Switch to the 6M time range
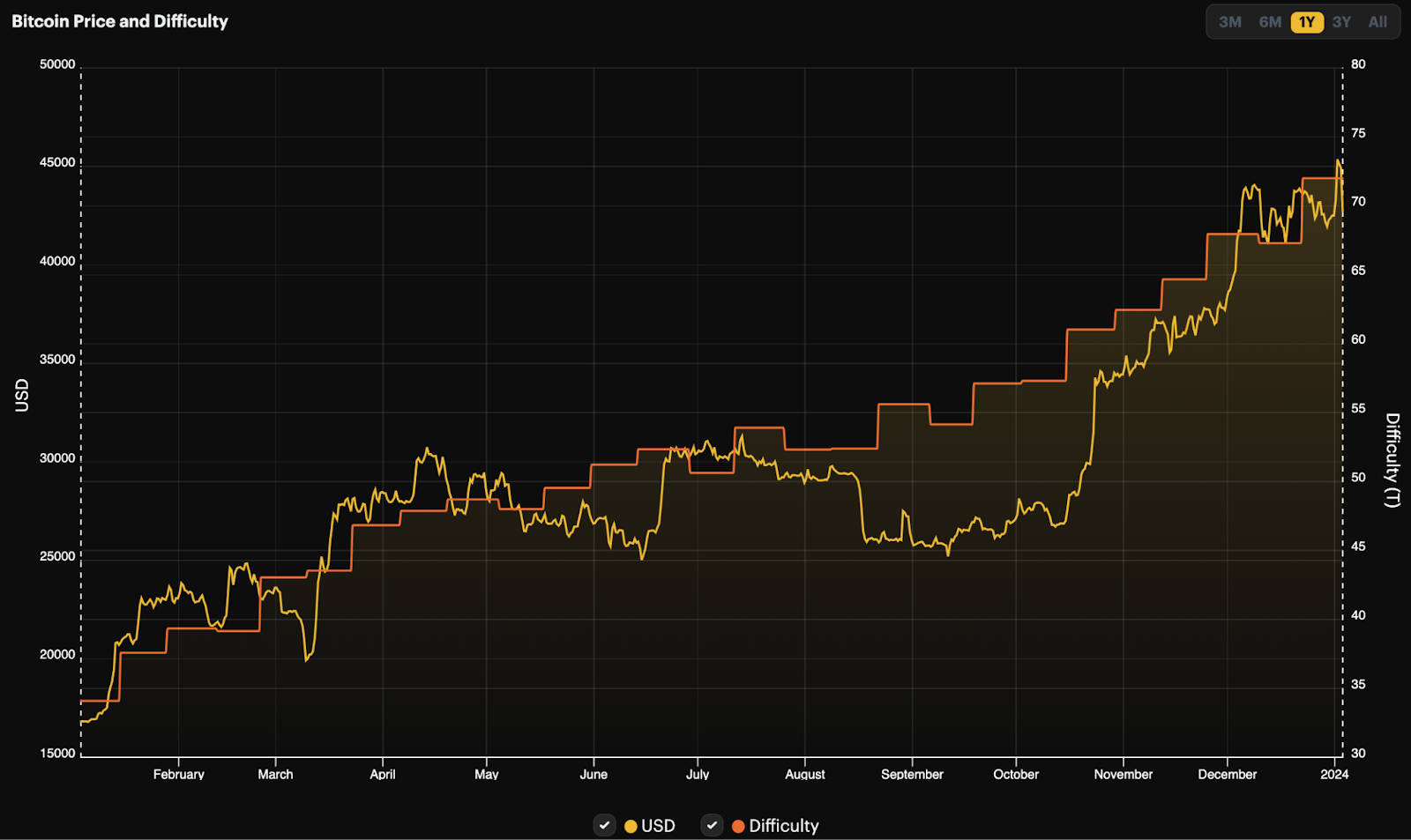Screen dimensions: 1411x840 pos(1270,22)
